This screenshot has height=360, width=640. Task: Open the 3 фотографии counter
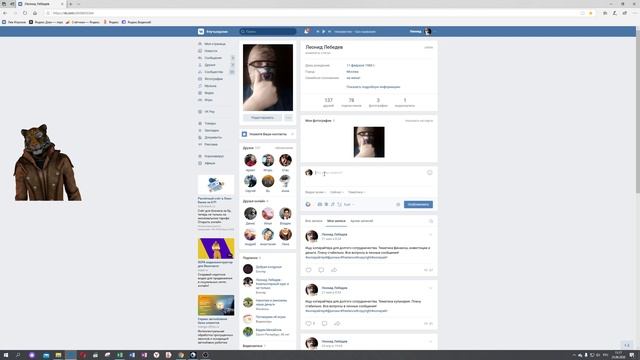click(378, 102)
